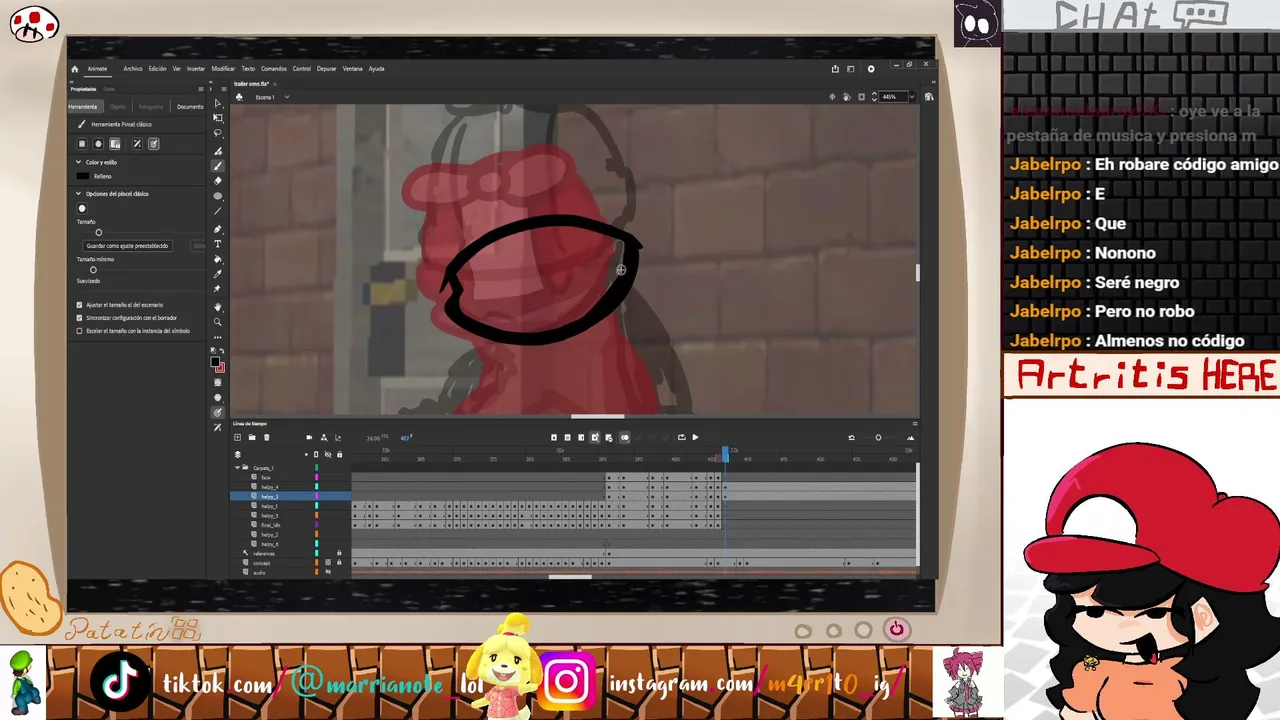Open the Ayuda menu
The height and width of the screenshot is (720, 1280).
click(377, 69)
